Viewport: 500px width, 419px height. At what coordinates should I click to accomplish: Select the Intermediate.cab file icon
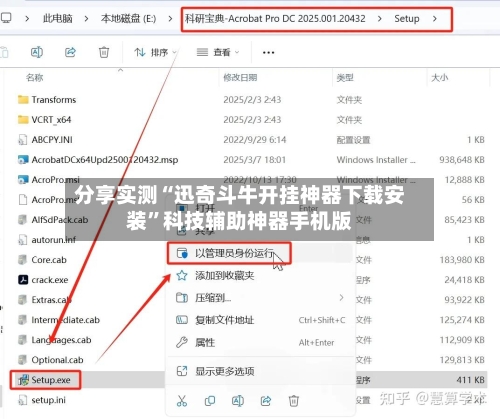click(x=22, y=320)
